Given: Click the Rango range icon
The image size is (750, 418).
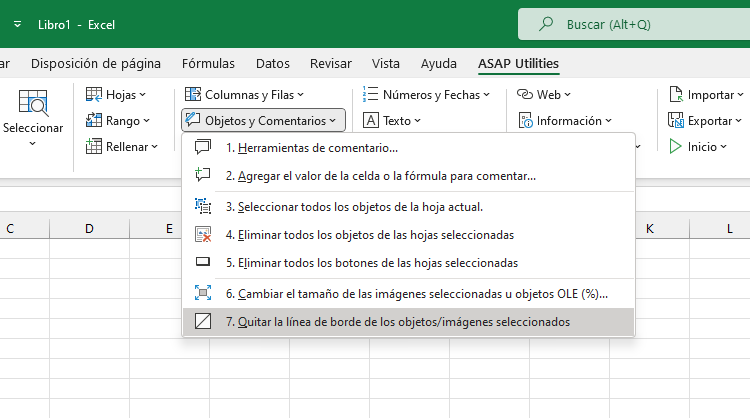Looking at the screenshot, I should tap(94, 121).
